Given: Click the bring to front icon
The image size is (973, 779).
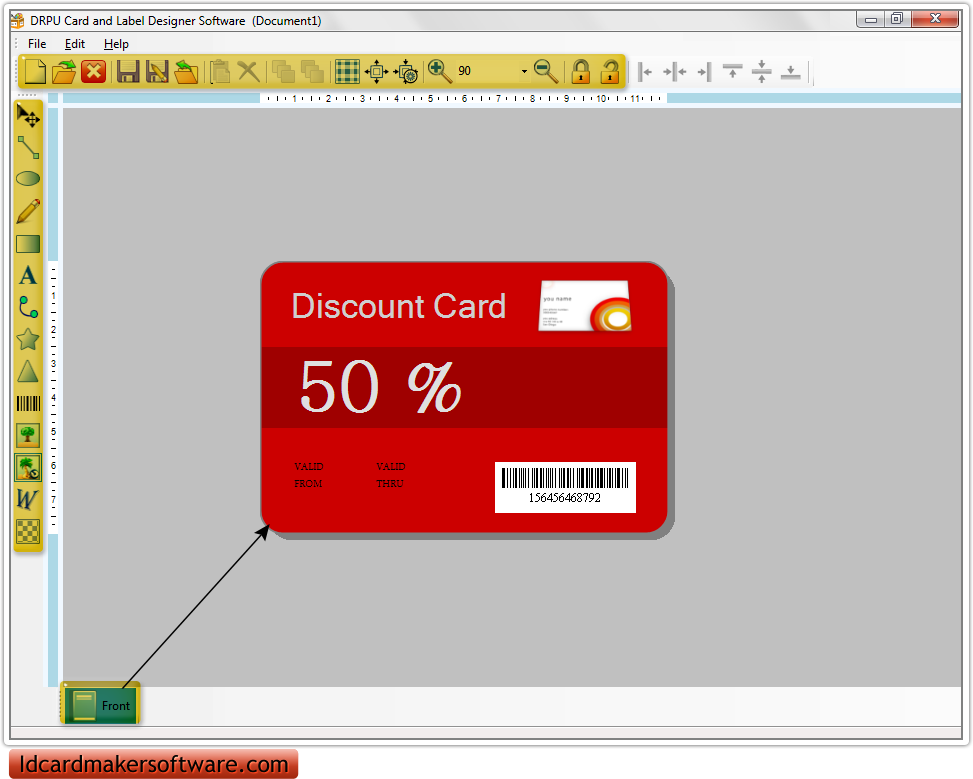Looking at the screenshot, I should click(x=283, y=71).
